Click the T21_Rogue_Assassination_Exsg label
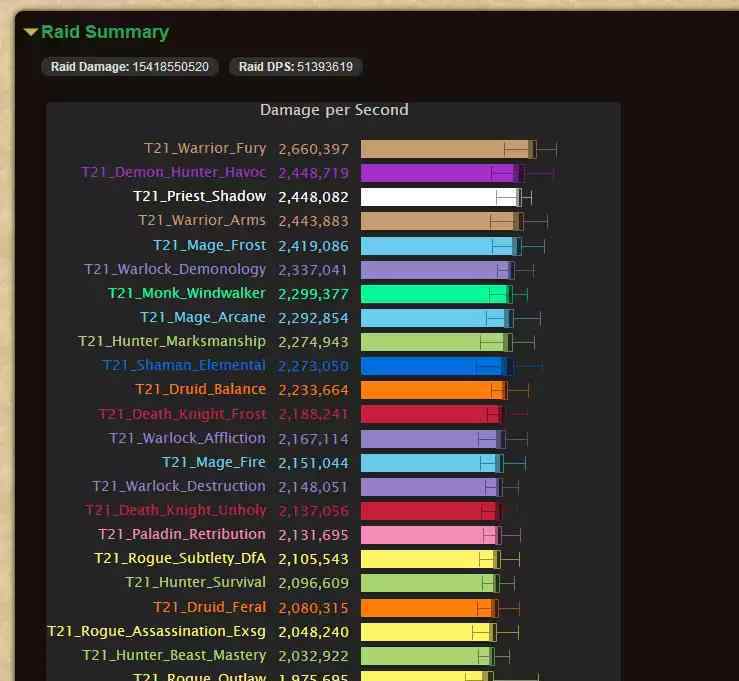 tap(157, 632)
